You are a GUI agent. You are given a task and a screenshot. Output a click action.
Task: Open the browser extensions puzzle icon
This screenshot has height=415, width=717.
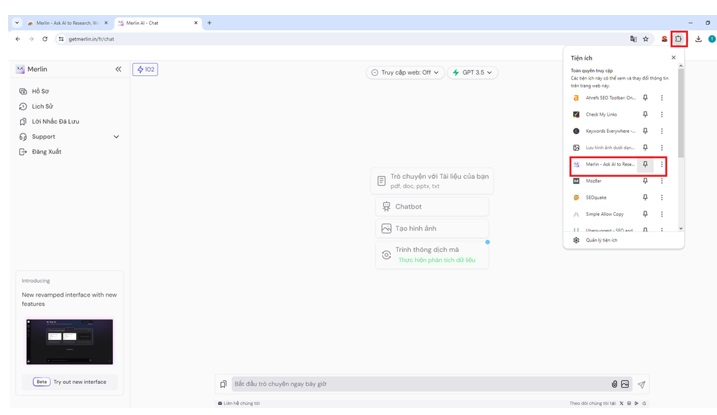pos(679,39)
